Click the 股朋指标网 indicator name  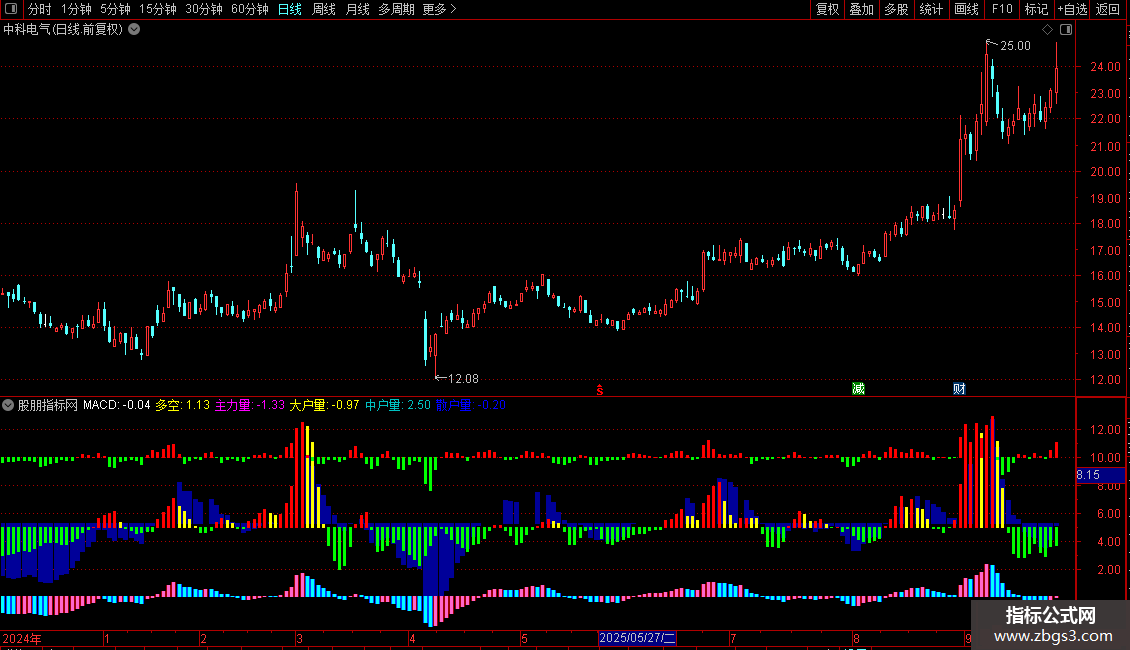coord(48,405)
